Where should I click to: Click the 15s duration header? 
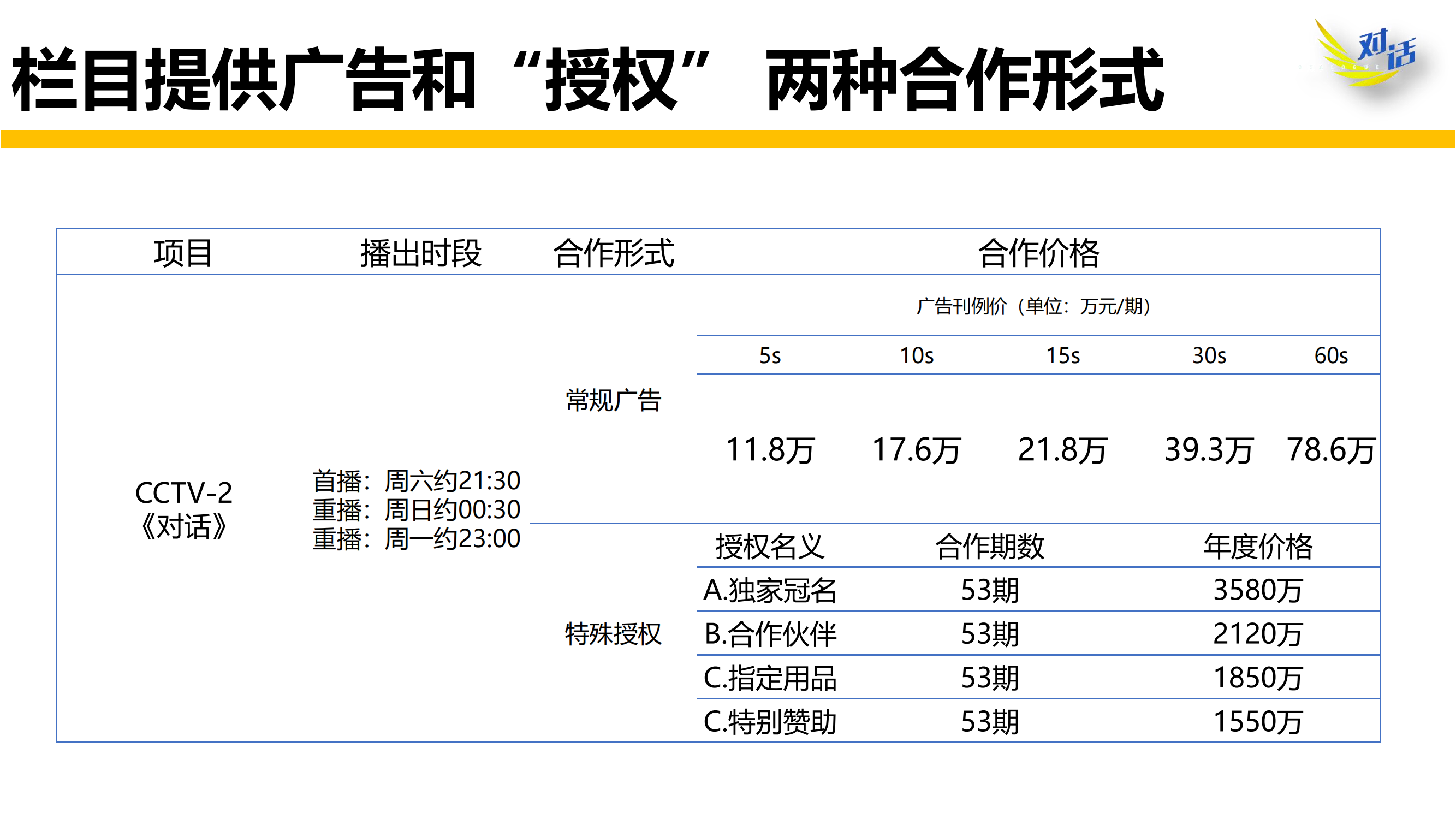click(1063, 355)
